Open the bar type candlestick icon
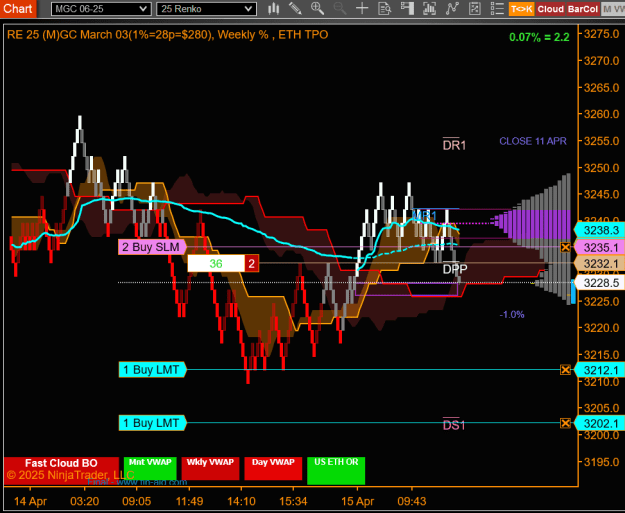 [x=273, y=8]
